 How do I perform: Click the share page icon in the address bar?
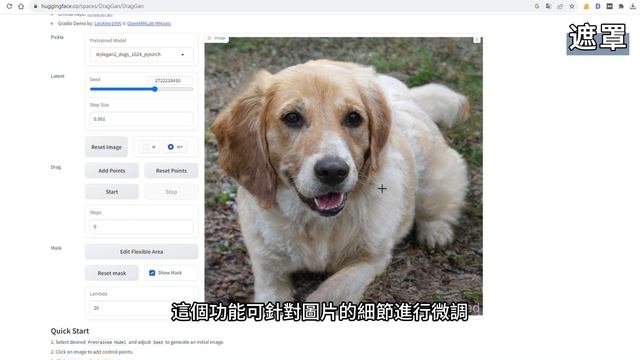click(560, 6)
